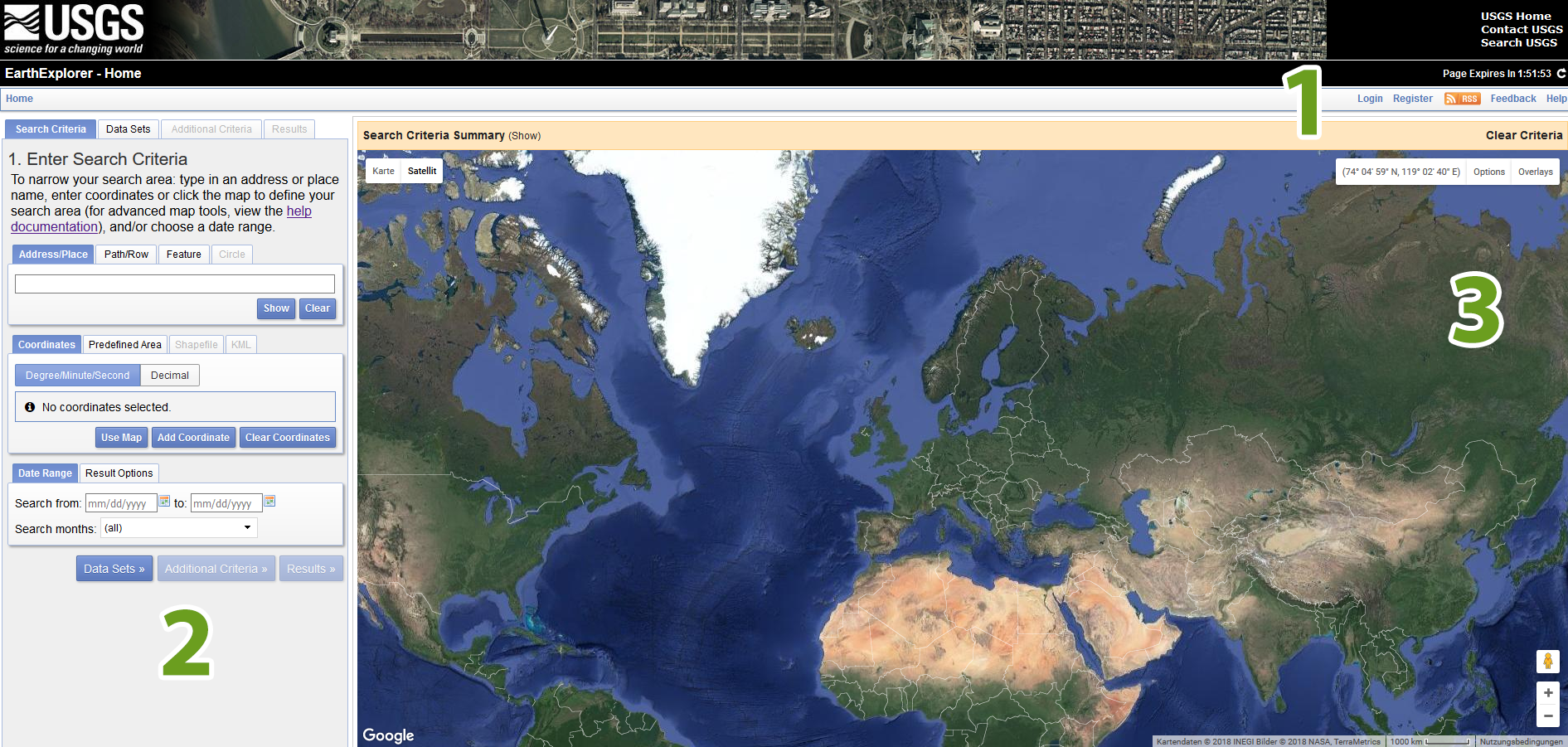Image resolution: width=1568 pixels, height=747 pixels.
Task: Open the Search from calendar picker
Action: tap(164, 502)
